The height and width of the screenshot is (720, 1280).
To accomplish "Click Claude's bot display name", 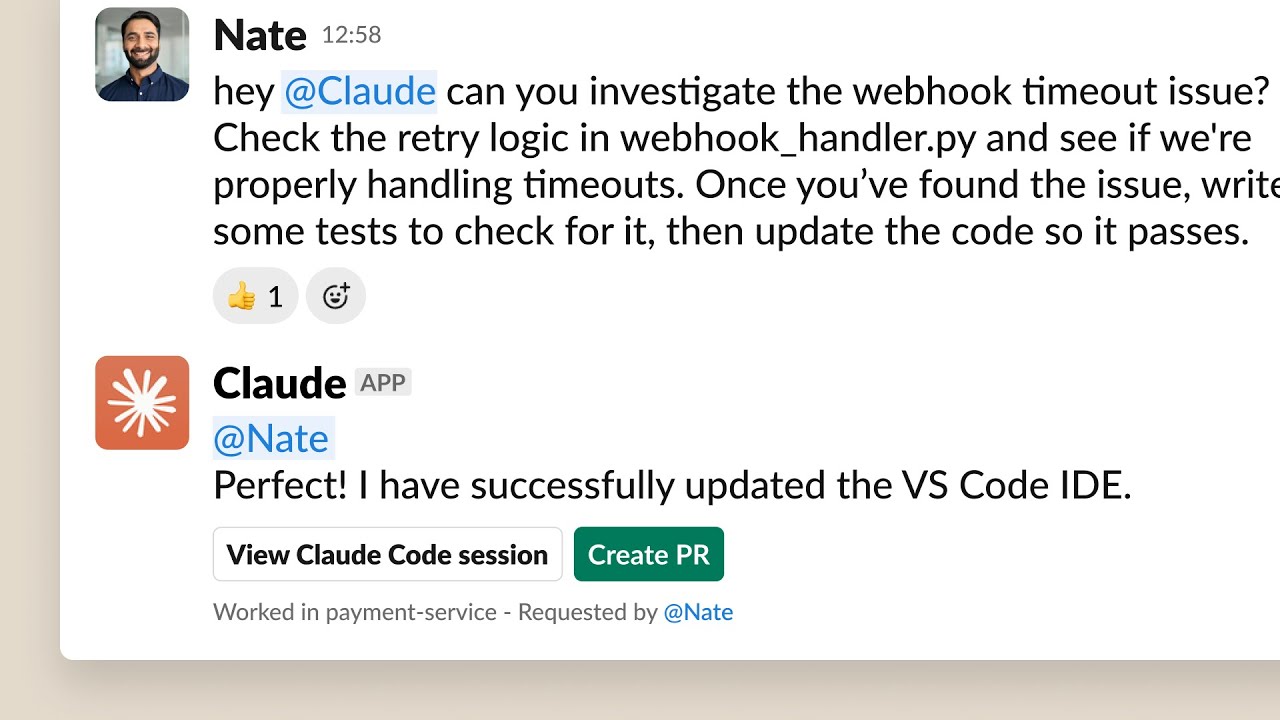I will [x=278, y=382].
